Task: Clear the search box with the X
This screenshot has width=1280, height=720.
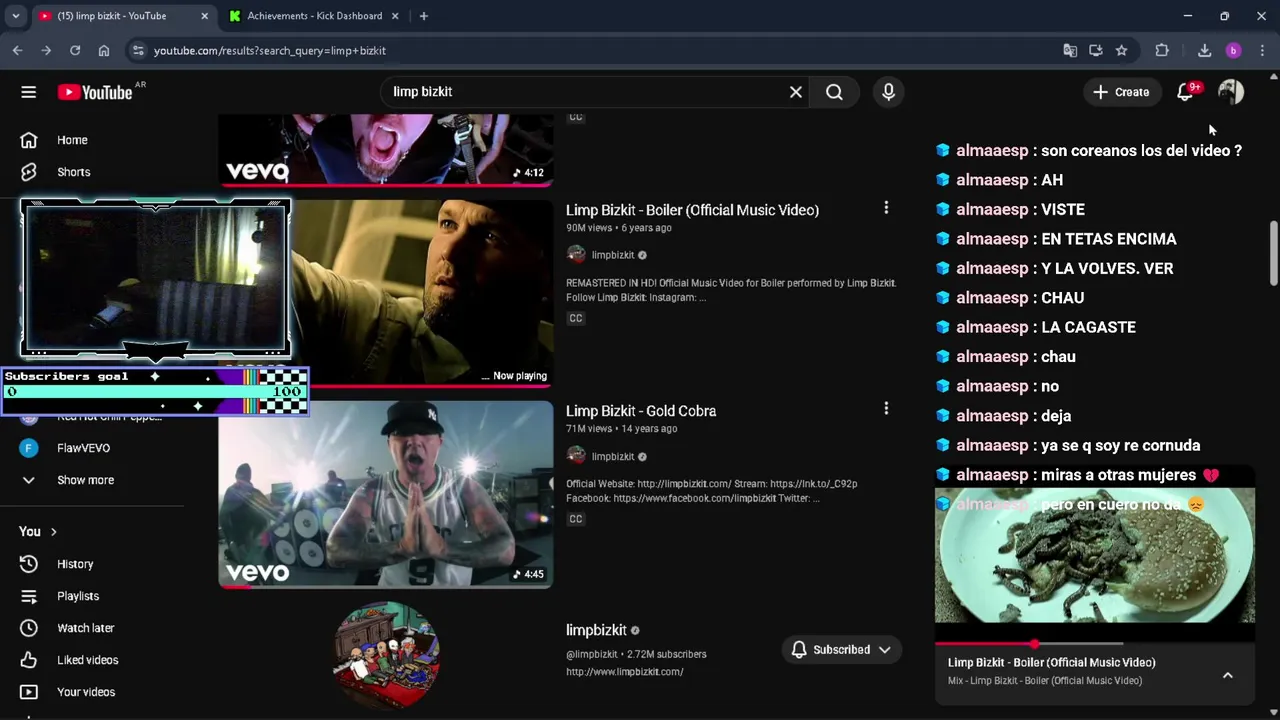Action: tap(796, 92)
